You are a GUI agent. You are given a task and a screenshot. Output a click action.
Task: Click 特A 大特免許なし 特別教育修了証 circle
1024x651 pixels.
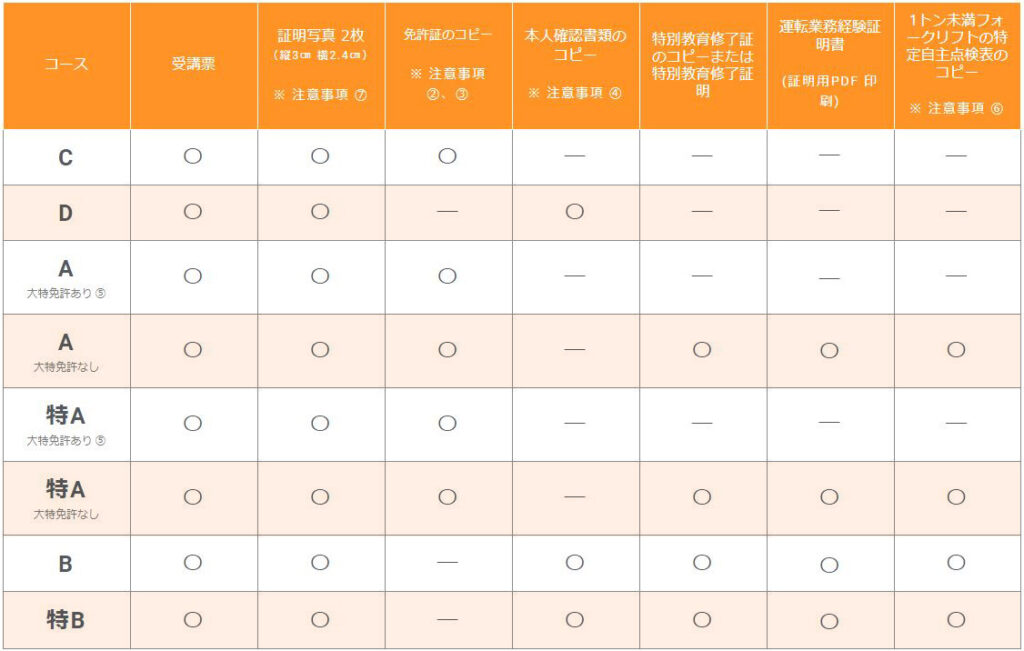pyautogui.click(x=702, y=497)
